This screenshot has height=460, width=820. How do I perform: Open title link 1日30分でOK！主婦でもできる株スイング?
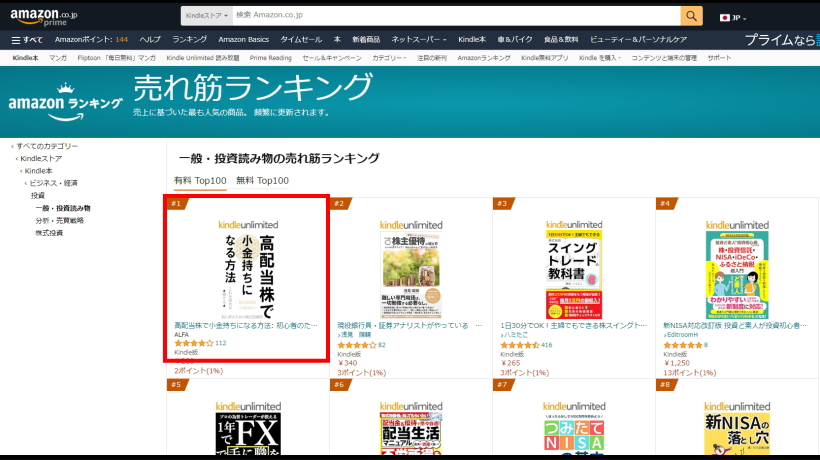pyautogui.click(x=574, y=326)
